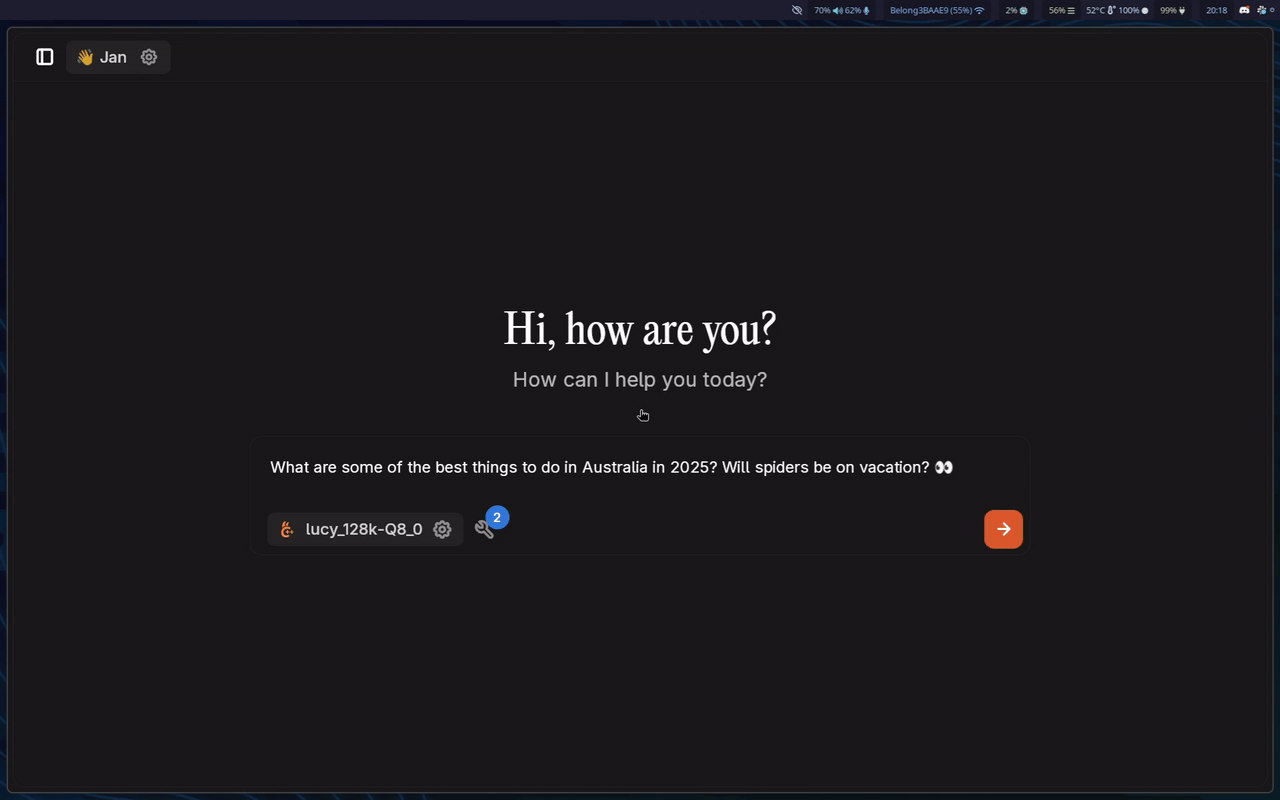The height and width of the screenshot is (800, 1280).
Task: Toggle the hidden icons eye in the tray
Action: [796, 10]
